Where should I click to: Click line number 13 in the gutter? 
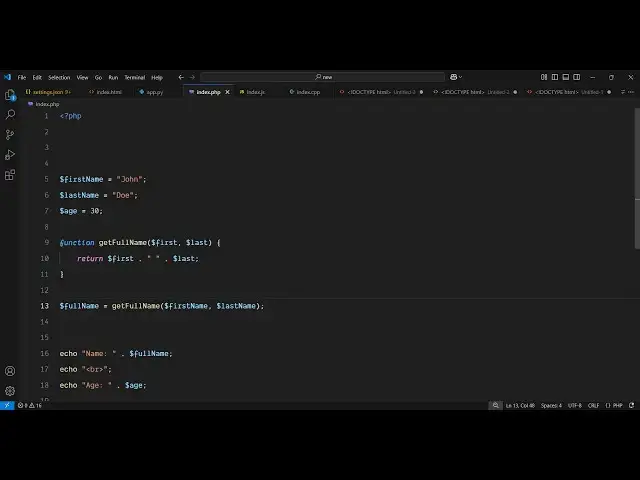coord(44,306)
